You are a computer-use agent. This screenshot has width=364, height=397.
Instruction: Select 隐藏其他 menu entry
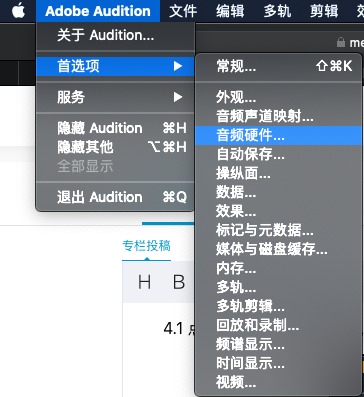tap(115, 147)
